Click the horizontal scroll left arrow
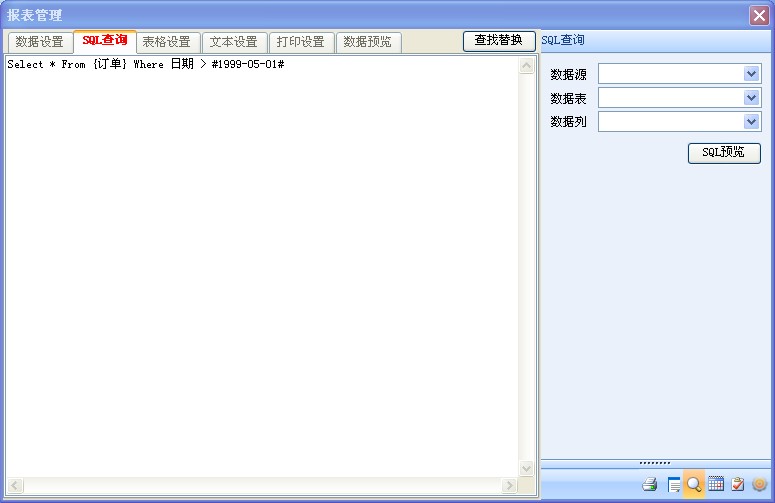Image resolution: width=775 pixels, height=503 pixels. point(15,486)
